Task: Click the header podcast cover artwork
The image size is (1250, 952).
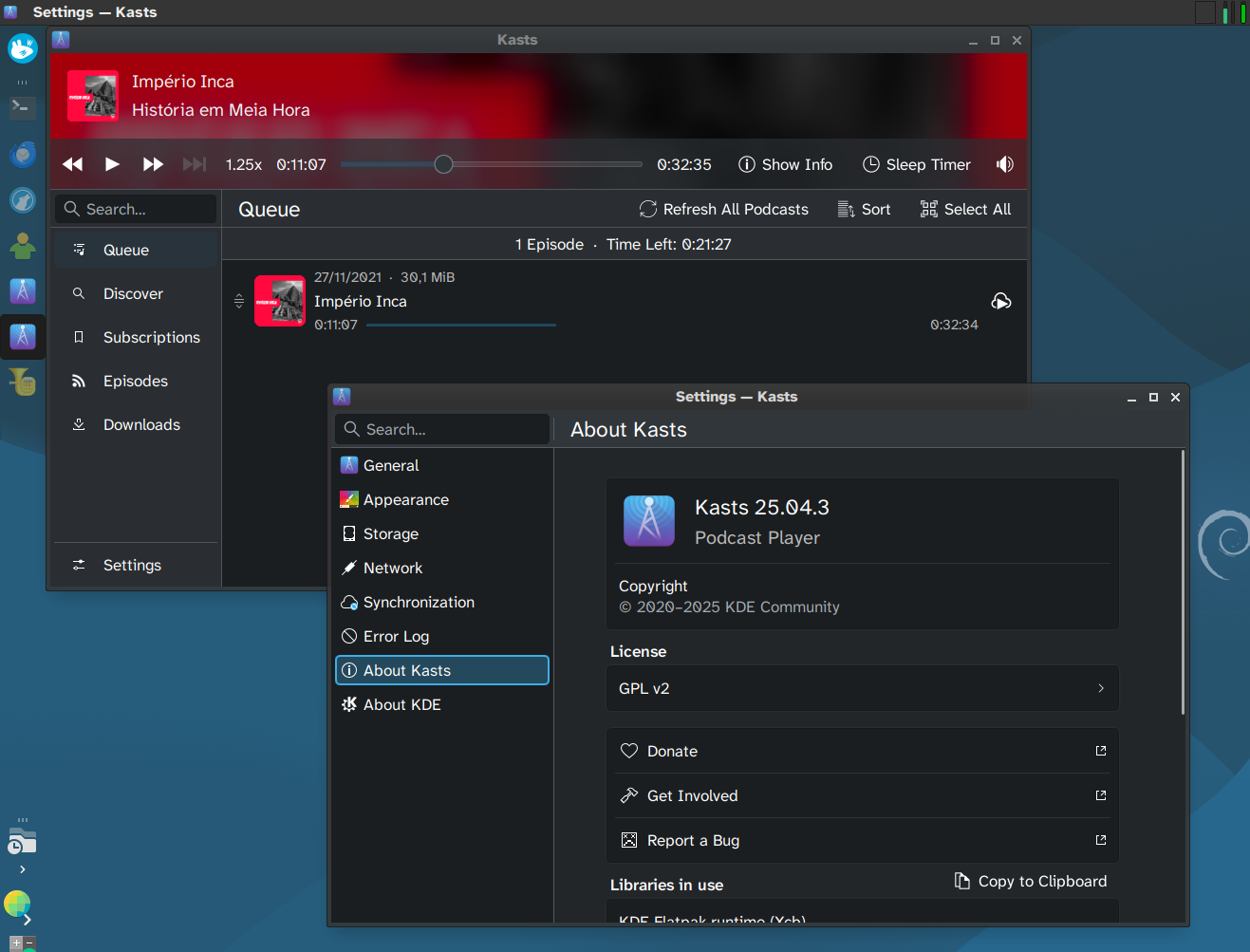Action: coord(93,96)
